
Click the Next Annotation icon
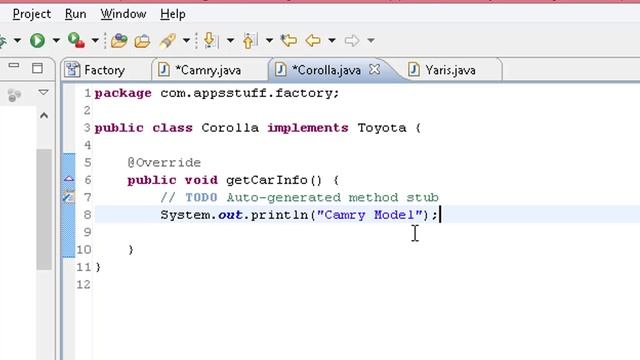pos(210,40)
